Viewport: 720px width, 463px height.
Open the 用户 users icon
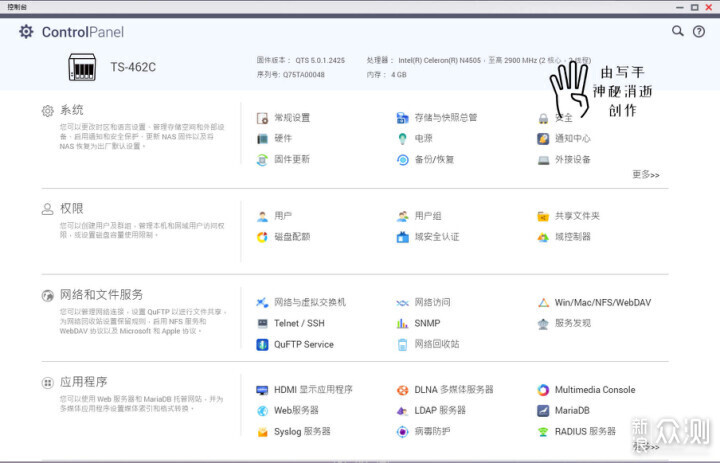pos(262,216)
